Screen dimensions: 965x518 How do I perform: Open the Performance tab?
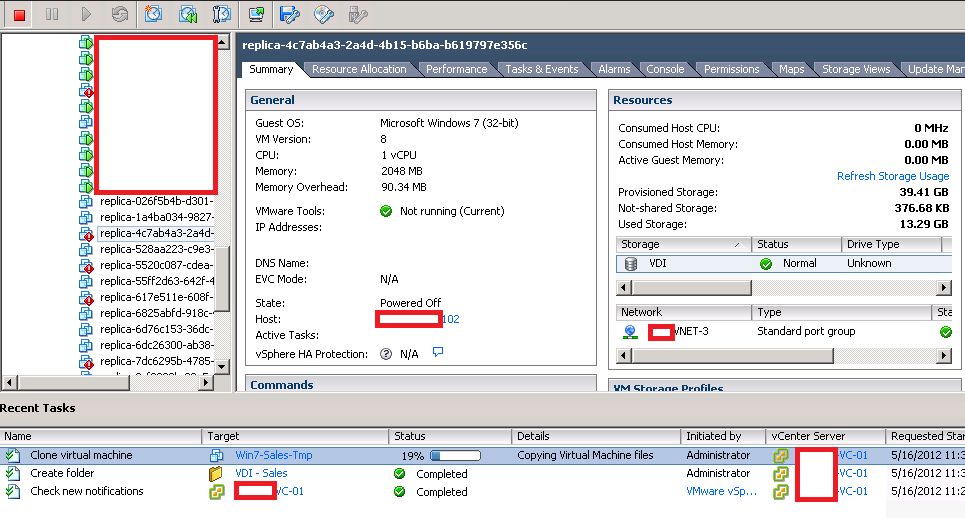click(x=456, y=69)
